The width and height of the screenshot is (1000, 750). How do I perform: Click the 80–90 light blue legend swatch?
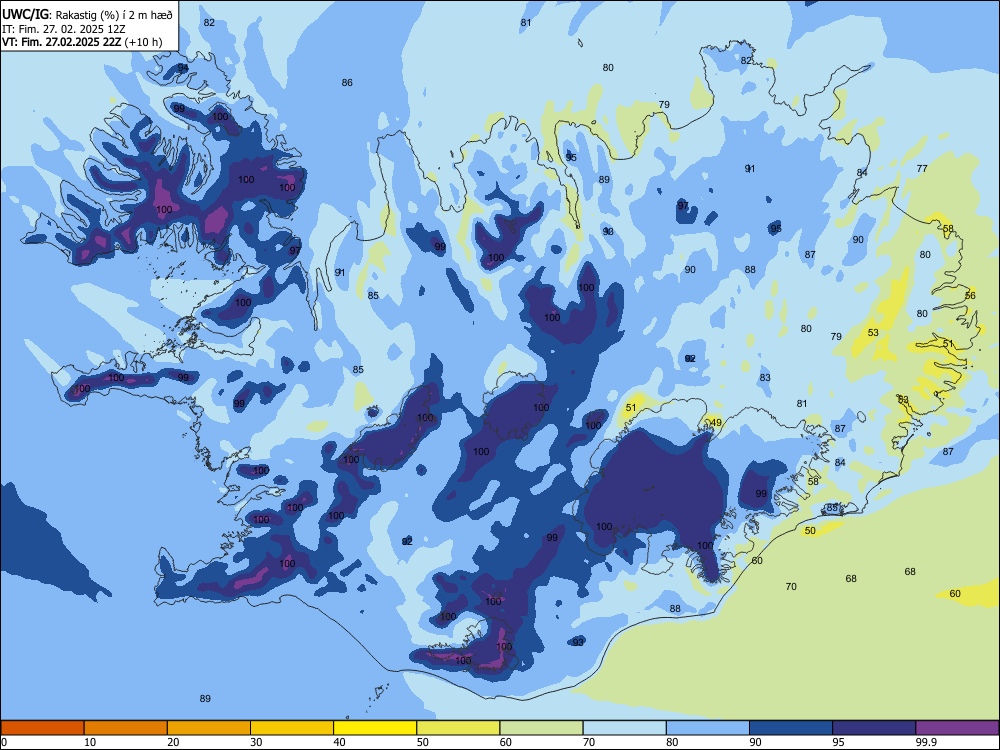[x=708, y=728]
